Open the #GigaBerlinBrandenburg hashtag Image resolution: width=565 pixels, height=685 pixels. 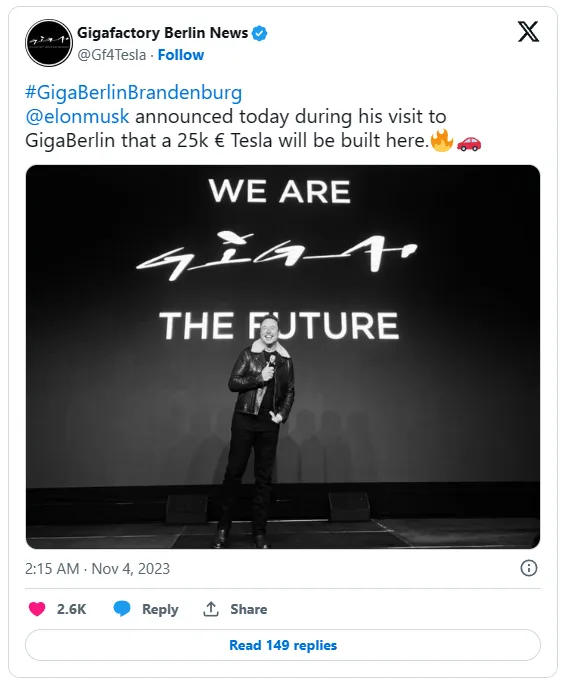click(133, 93)
